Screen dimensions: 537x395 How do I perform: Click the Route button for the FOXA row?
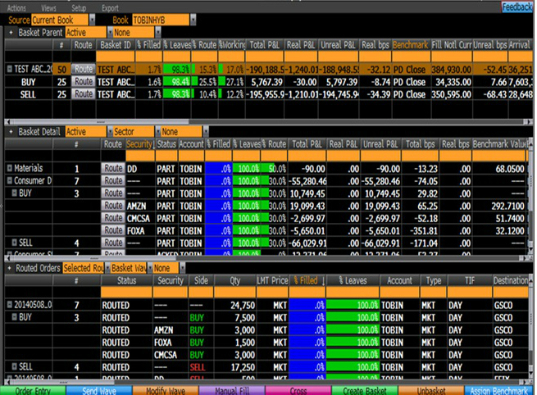pos(113,230)
